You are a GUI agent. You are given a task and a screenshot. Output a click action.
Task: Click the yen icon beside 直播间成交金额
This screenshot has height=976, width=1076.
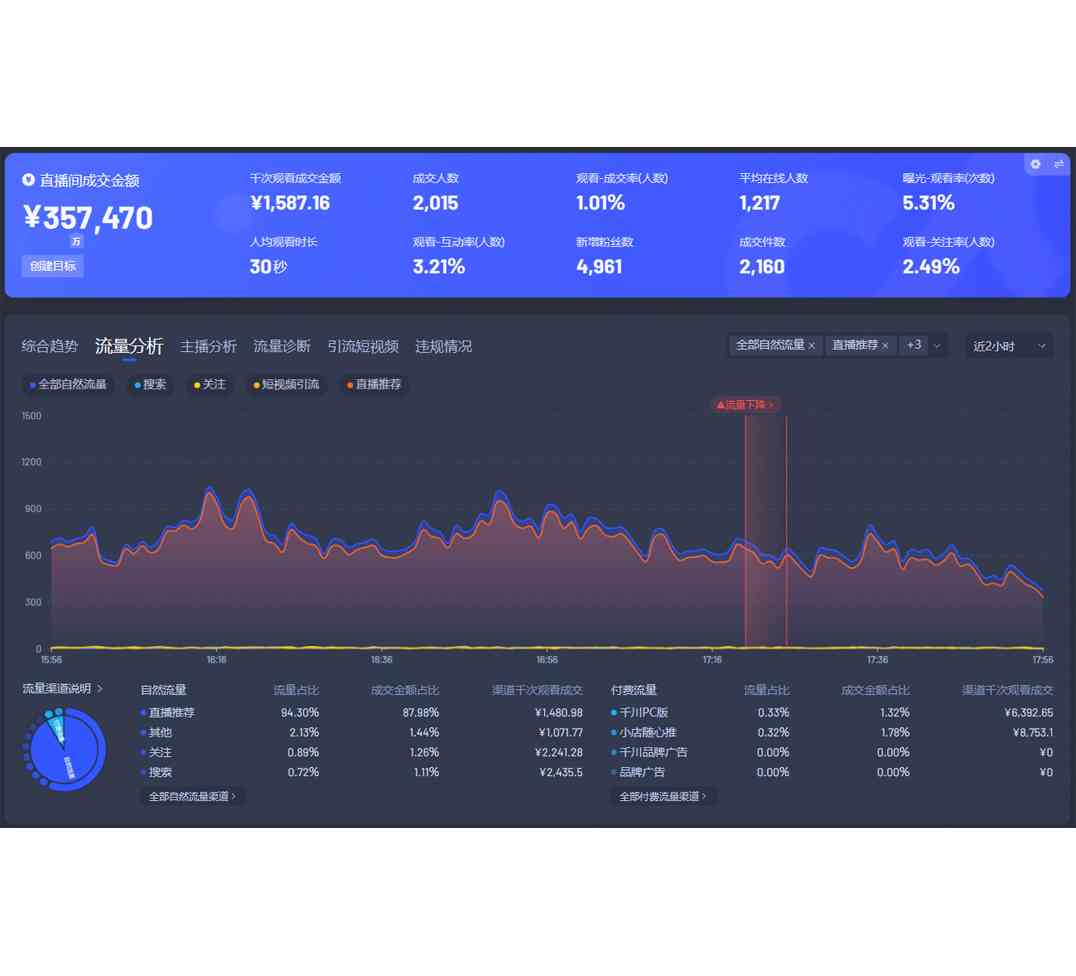tap(28, 180)
